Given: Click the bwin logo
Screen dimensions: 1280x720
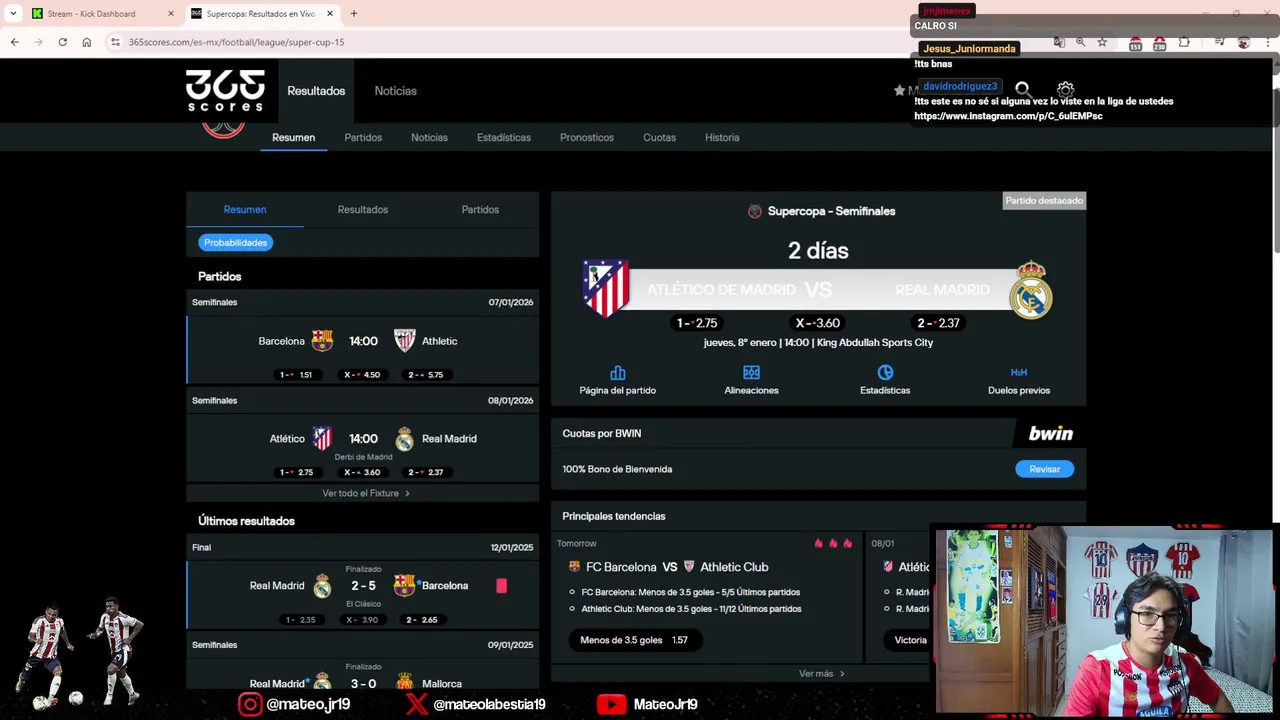Looking at the screenshot, I should 1050,433.
